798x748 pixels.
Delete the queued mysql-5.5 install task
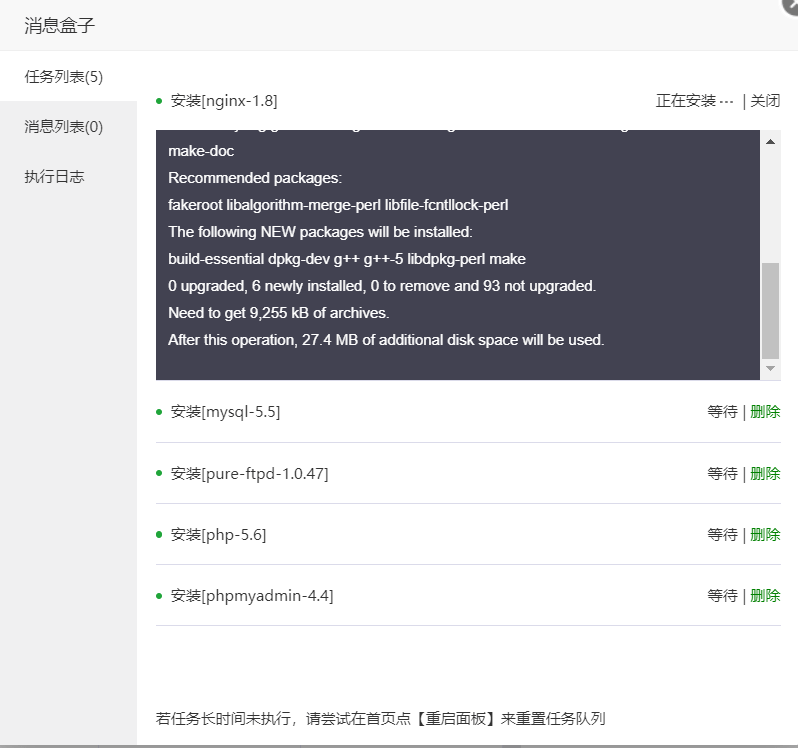click(765, 412)
